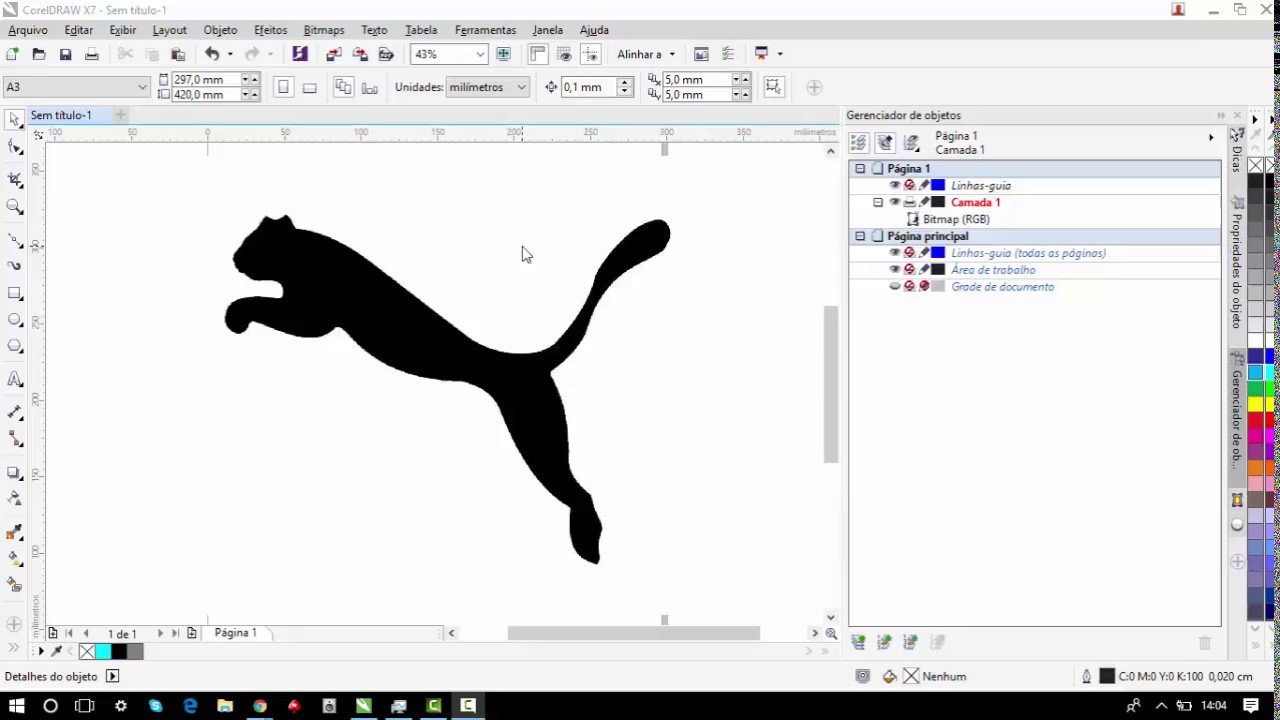1280x720 pixels.
Task: Select the Ellipse tool
Action: pyautogui.click(x=15, y=320)
